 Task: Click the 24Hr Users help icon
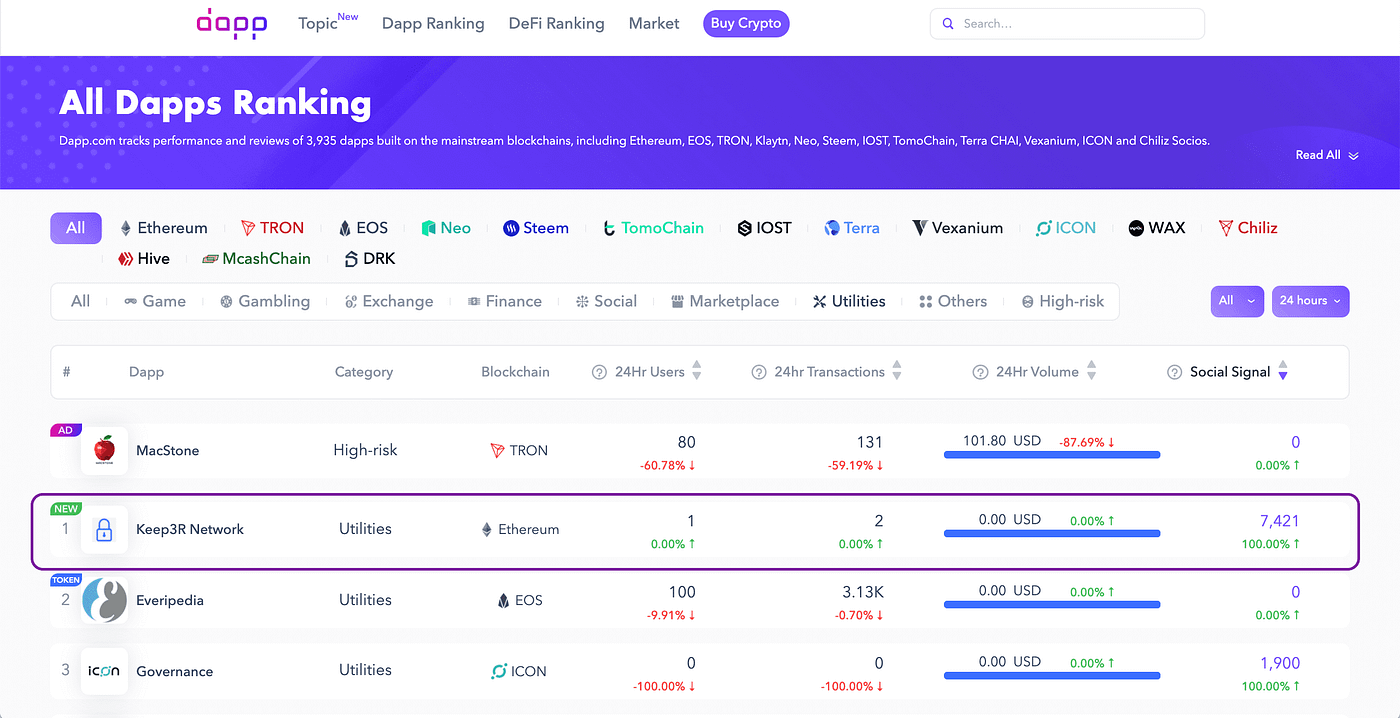599,372
